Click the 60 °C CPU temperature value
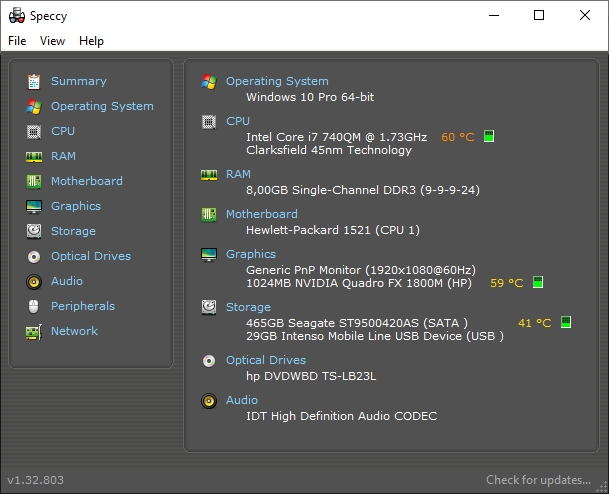Image resolution: width=609 pixels, height=494 pixels. click(x=458, y=137)
